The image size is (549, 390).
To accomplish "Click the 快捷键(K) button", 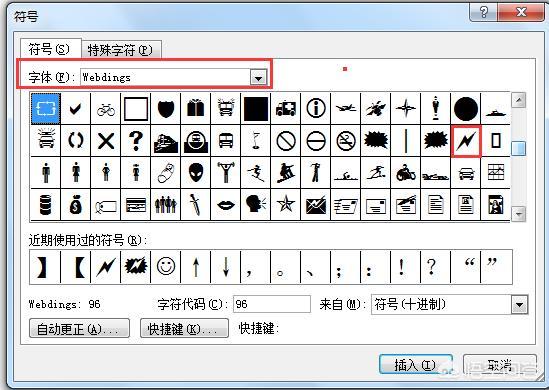I will pos(184,328).
